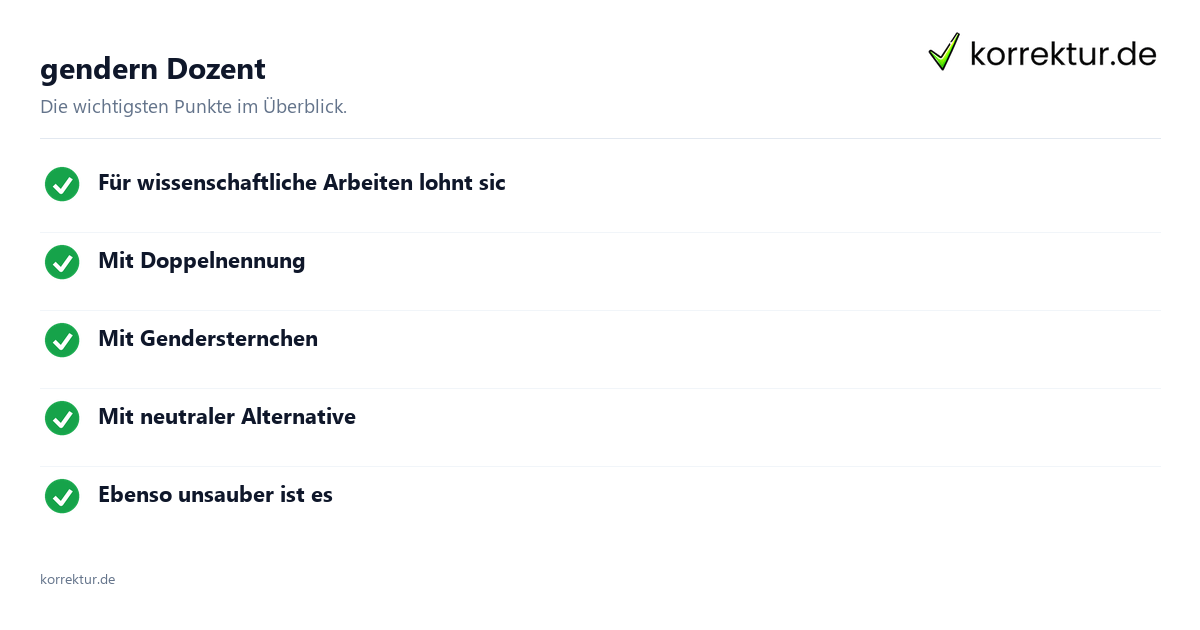Click the word 'Dozent' in the title
Screen dimensions: 1200x630
click(x=216, y=69)
